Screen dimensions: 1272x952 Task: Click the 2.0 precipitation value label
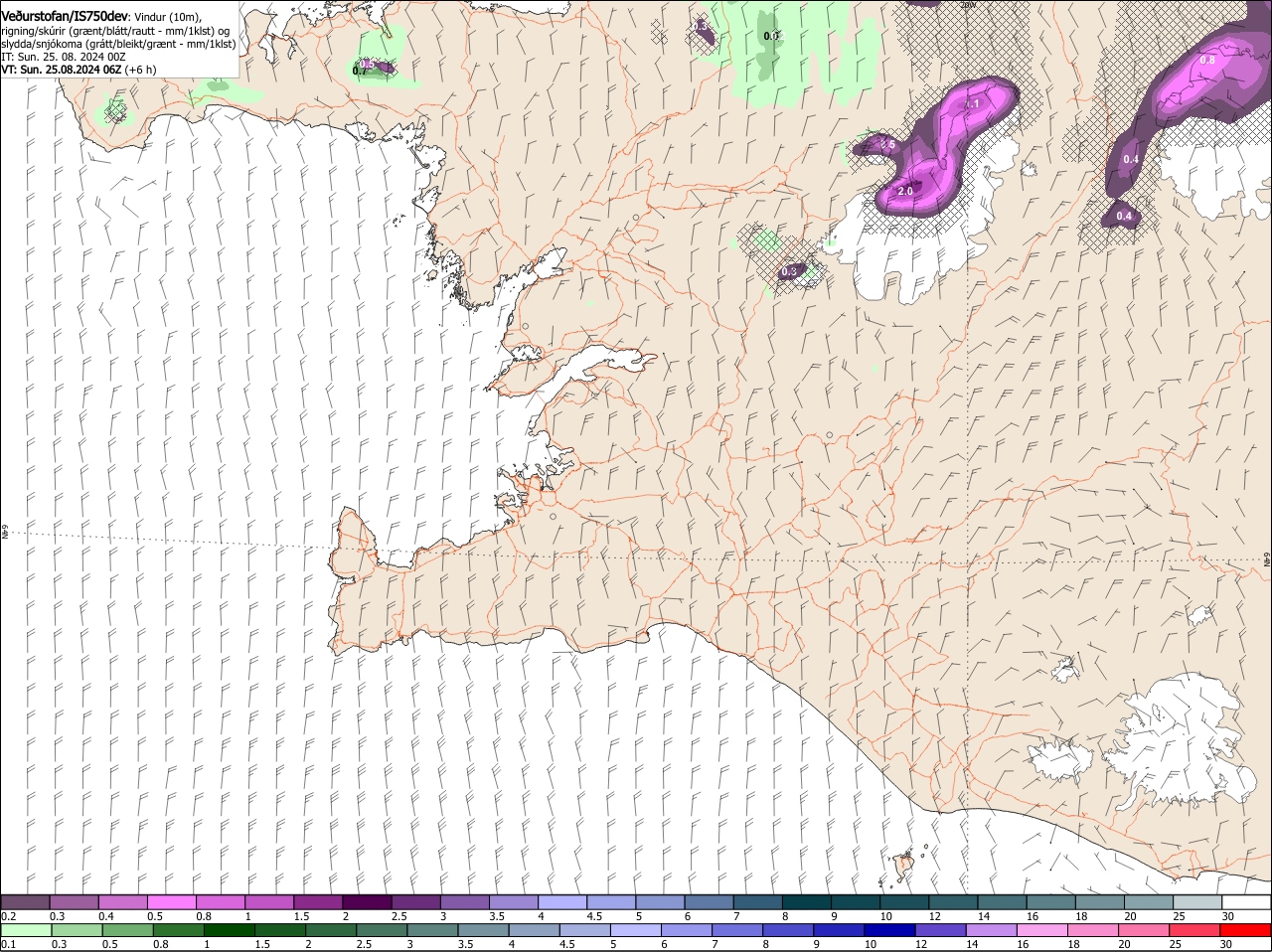click(905, 191)
